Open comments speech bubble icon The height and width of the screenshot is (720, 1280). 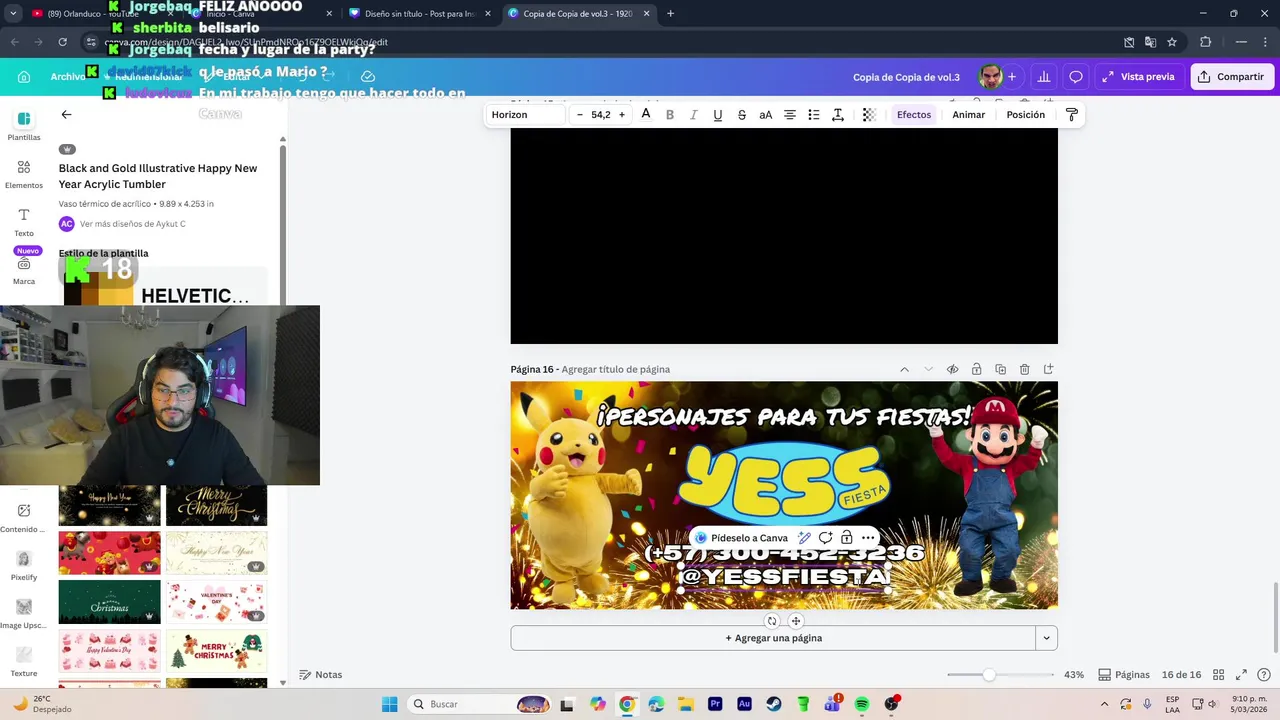1076,77
